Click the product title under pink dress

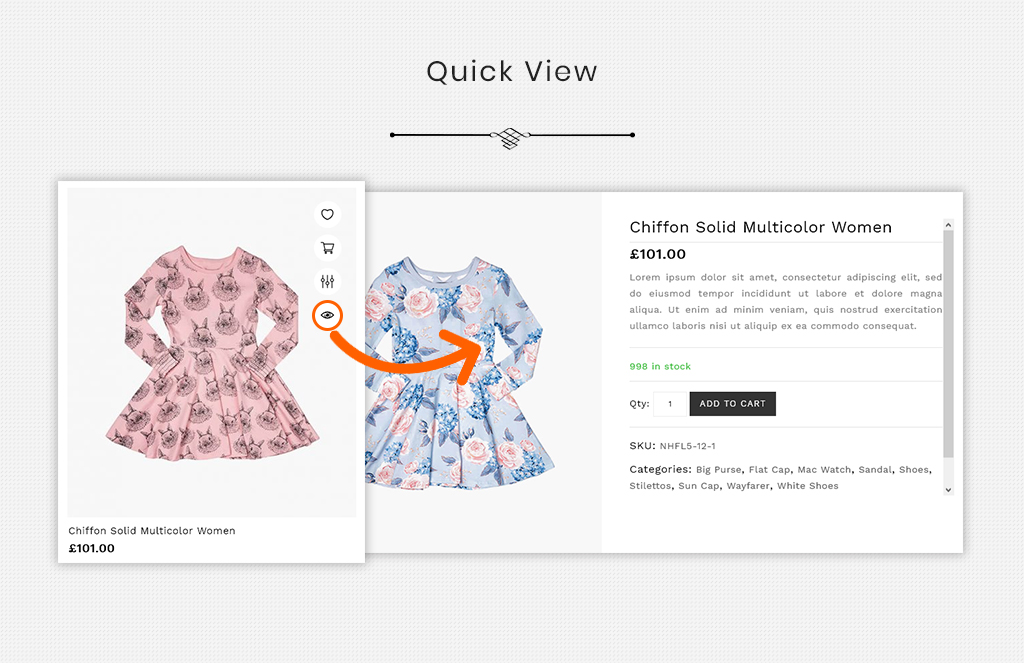point(152,531)
